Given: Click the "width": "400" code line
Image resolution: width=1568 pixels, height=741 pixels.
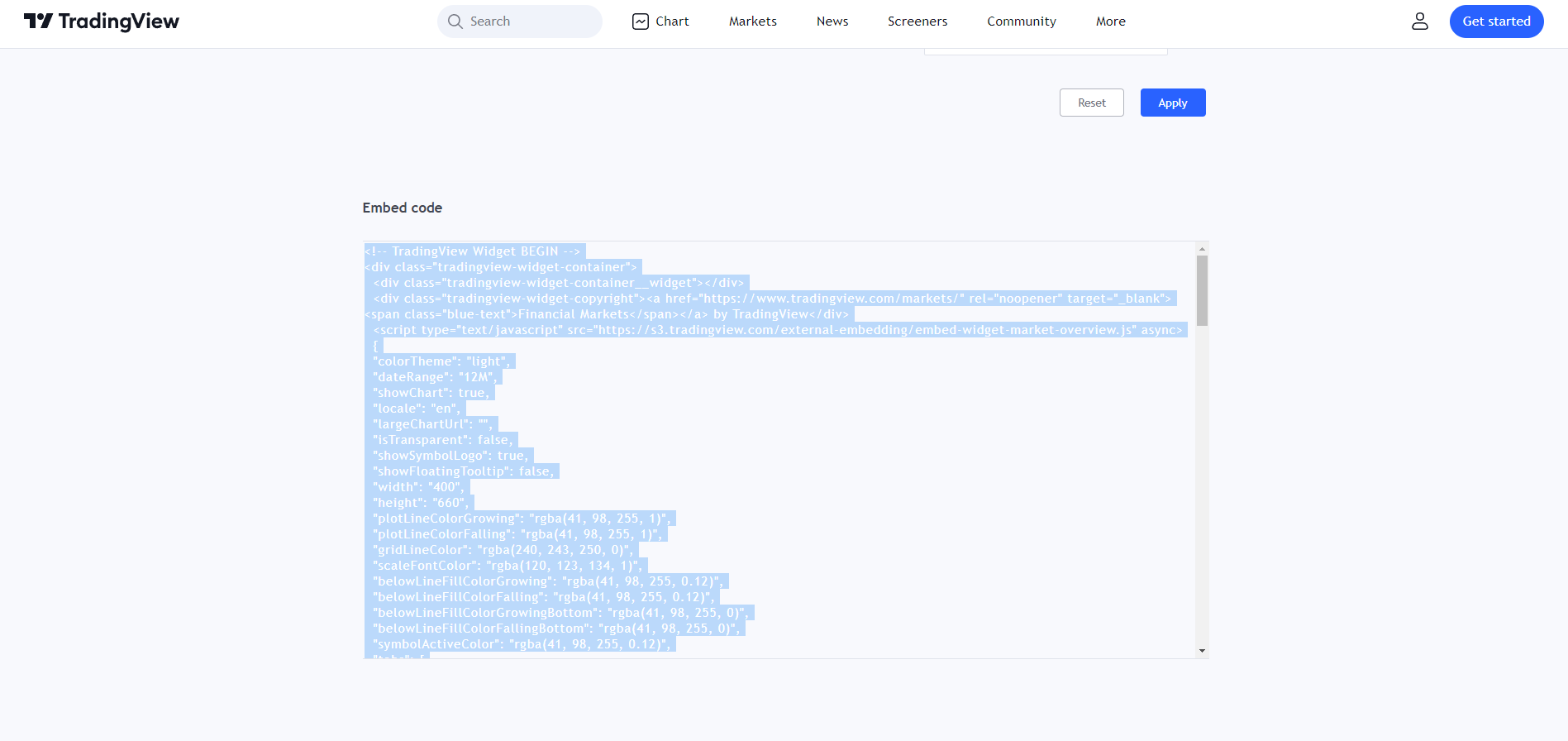Looking at the screenshot, I should (418, 487).
